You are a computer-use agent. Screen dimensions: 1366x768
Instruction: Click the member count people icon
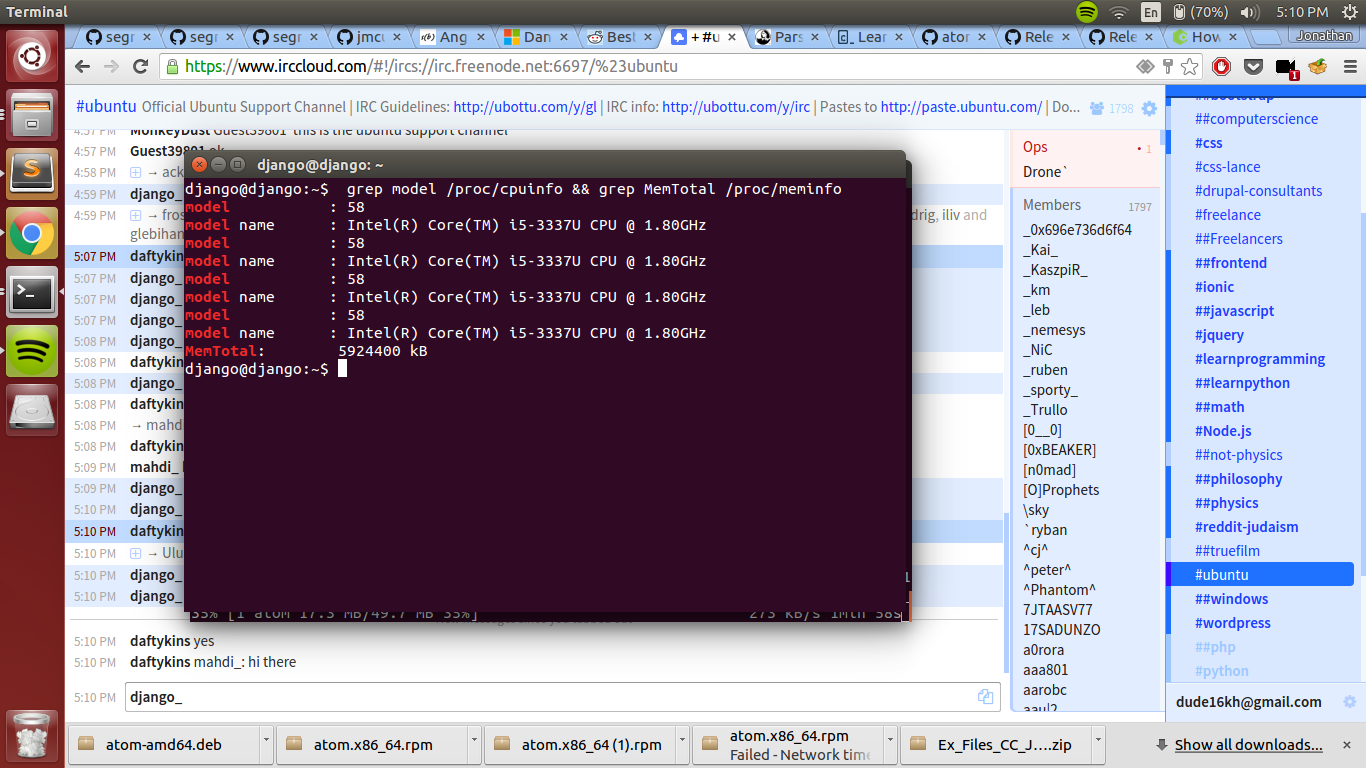(x=1097, y=108)
